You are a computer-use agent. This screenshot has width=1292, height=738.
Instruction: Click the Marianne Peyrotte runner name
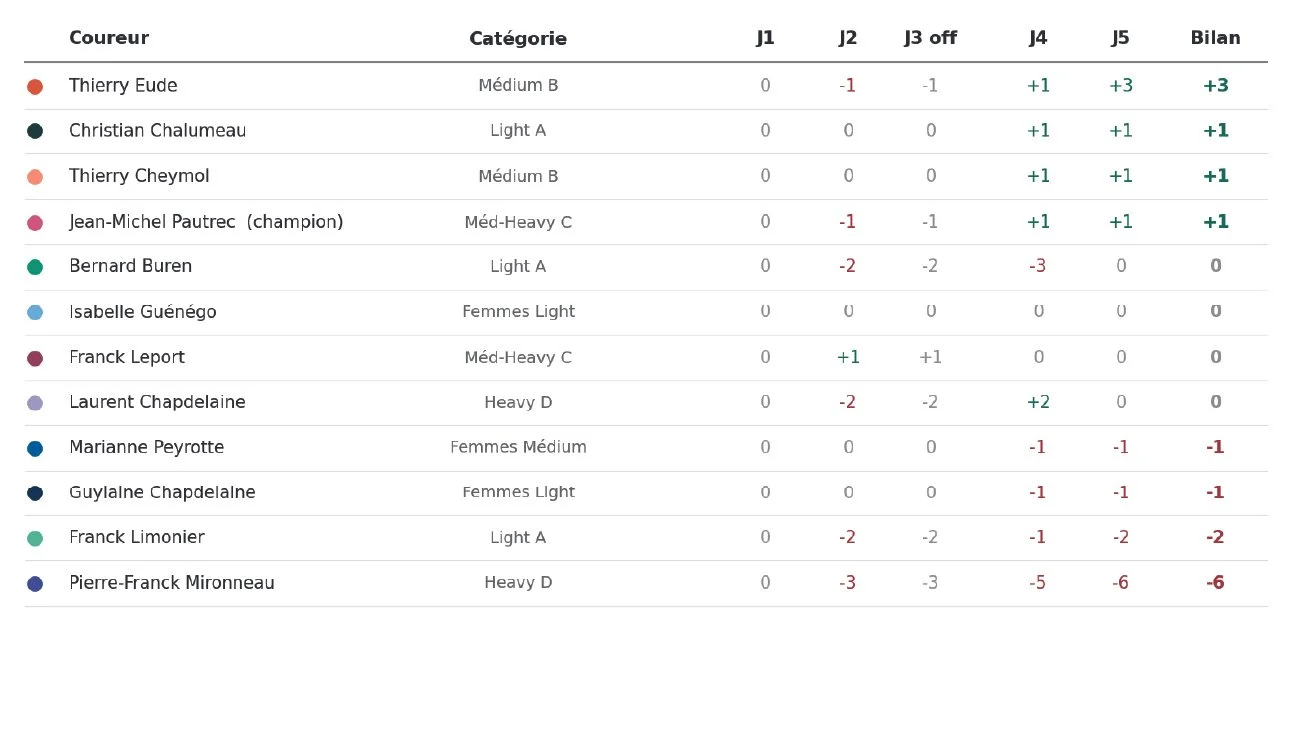click(146, 447)
